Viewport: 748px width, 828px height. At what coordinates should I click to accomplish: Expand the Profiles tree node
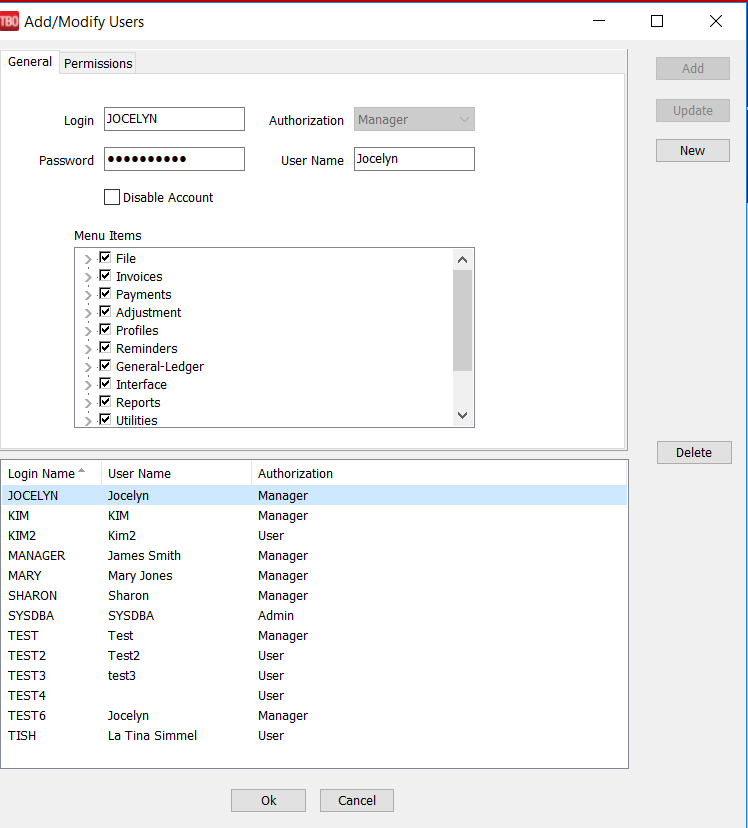(x=88, y=331)
